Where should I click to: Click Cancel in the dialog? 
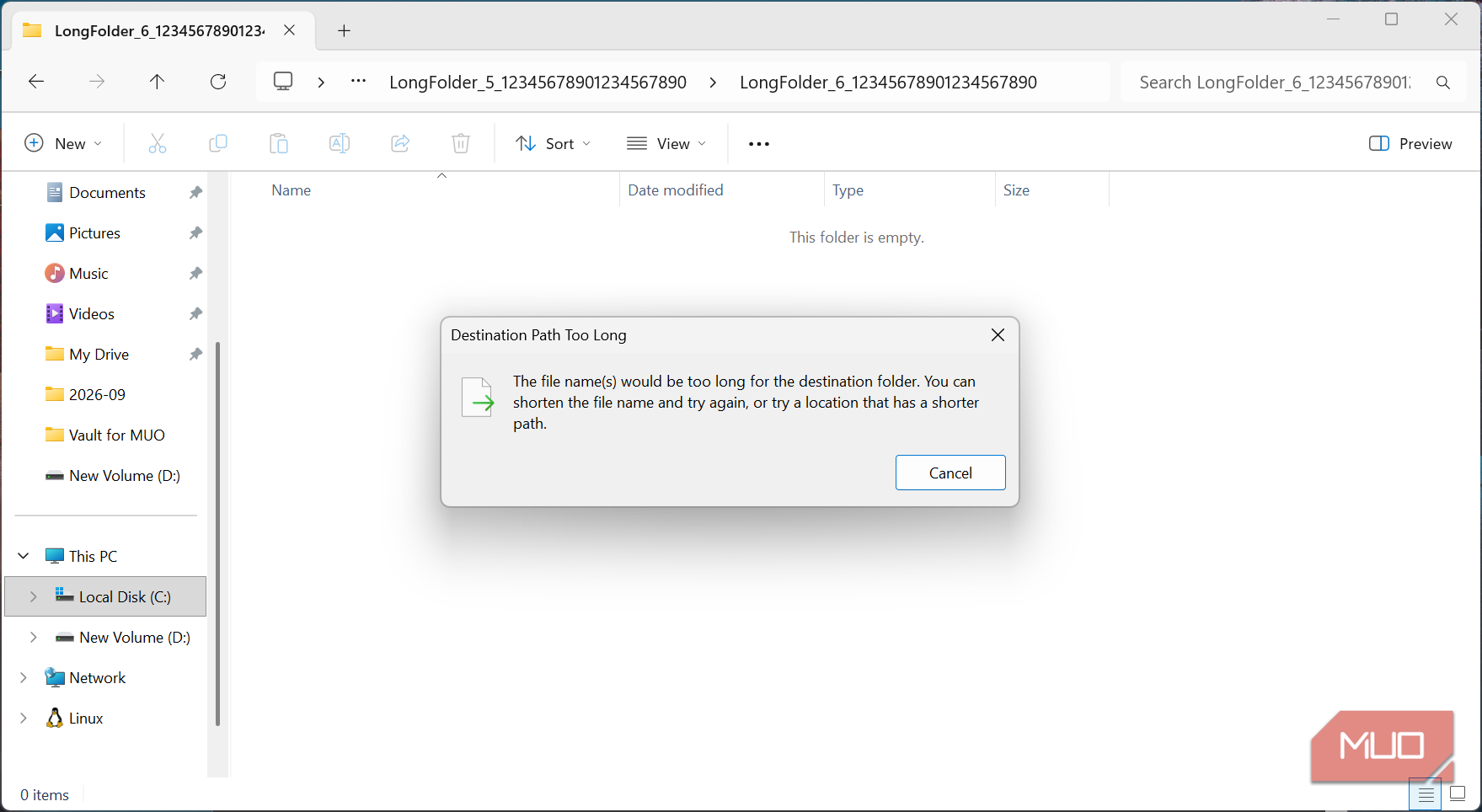pos(950,473)
